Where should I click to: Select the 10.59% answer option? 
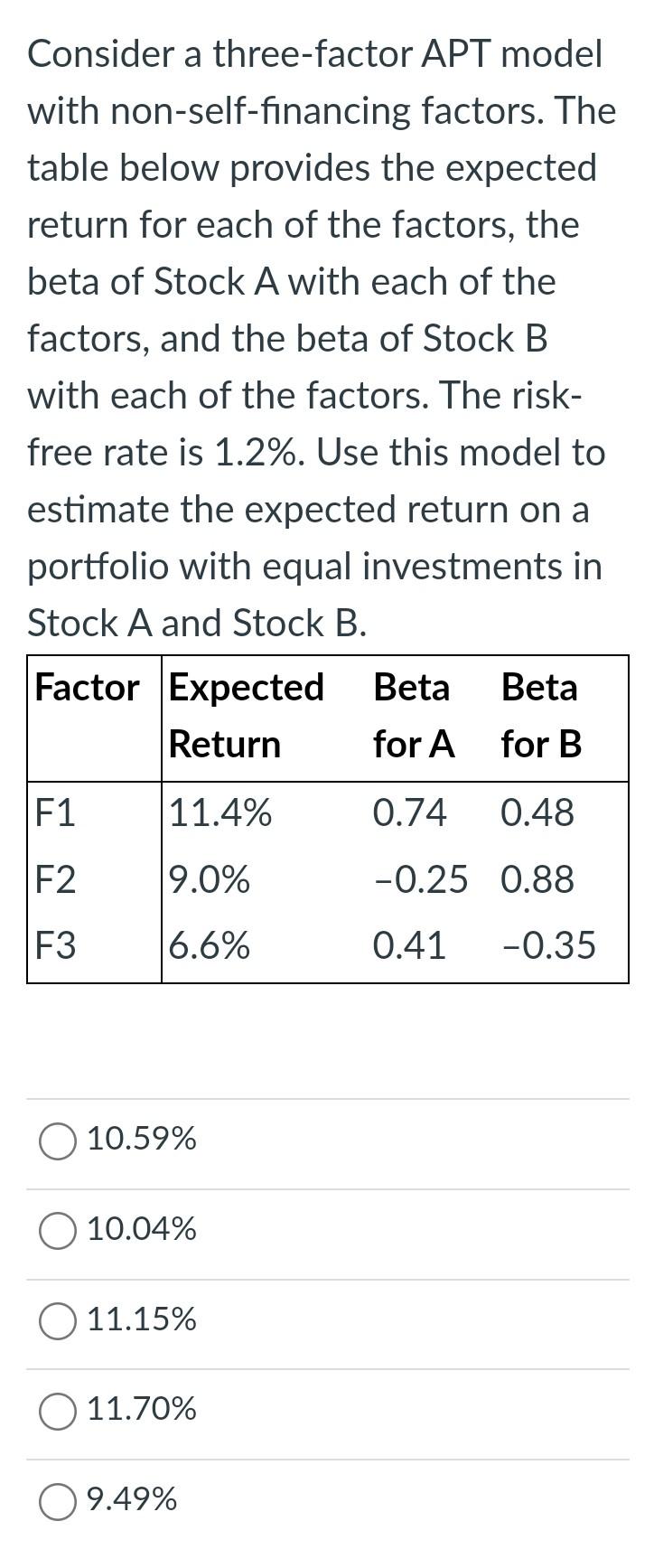[141, 1141]
